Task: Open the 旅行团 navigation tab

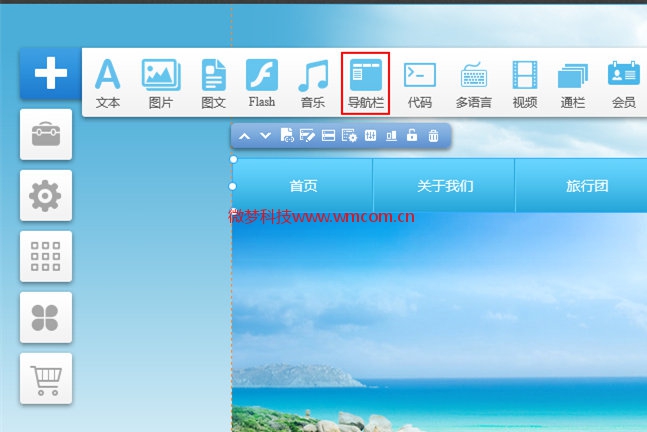Action: pyautogui.click(x=587, y=185)
